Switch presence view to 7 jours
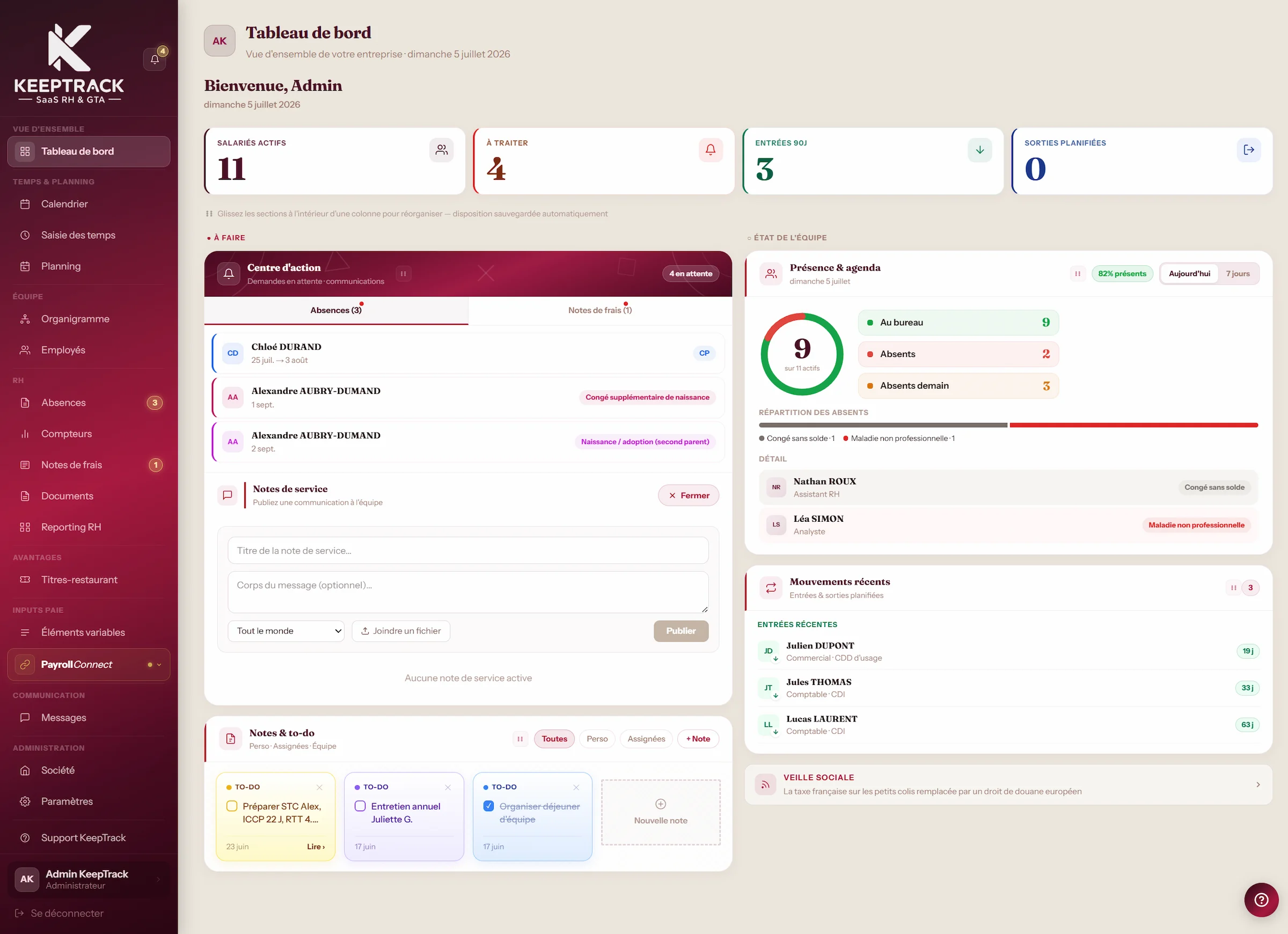Viewport: 1288px width, 934px height. (x=1238, y=274)
